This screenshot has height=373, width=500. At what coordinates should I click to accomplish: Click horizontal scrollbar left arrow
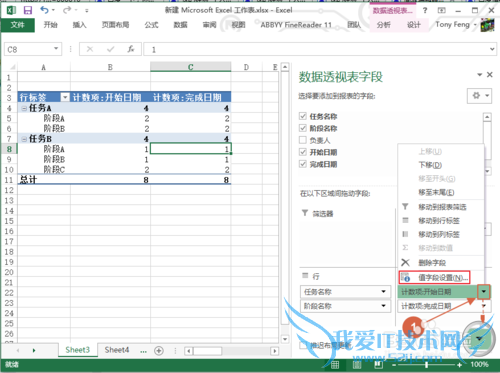(188, 351)
